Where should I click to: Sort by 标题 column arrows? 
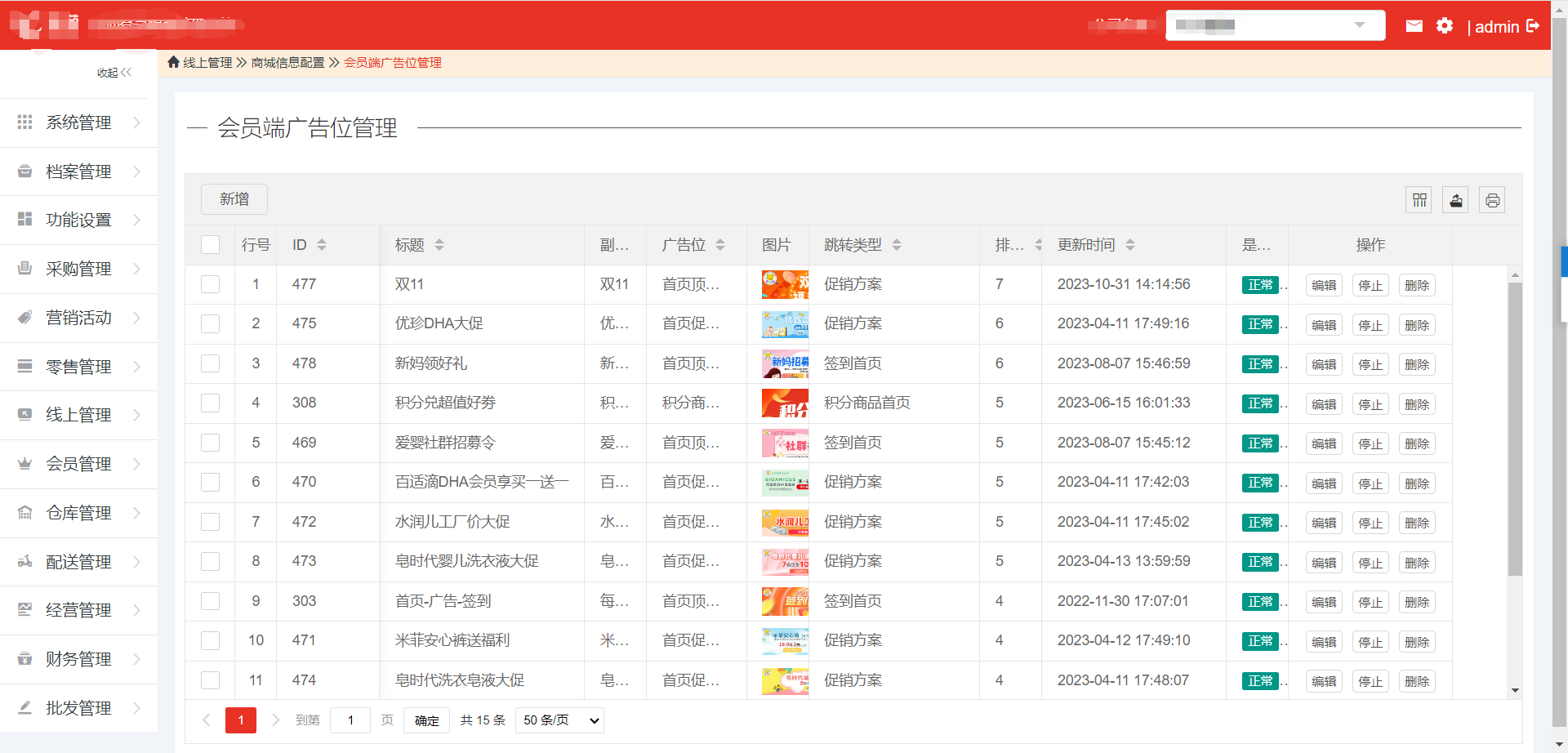[439, 245]
